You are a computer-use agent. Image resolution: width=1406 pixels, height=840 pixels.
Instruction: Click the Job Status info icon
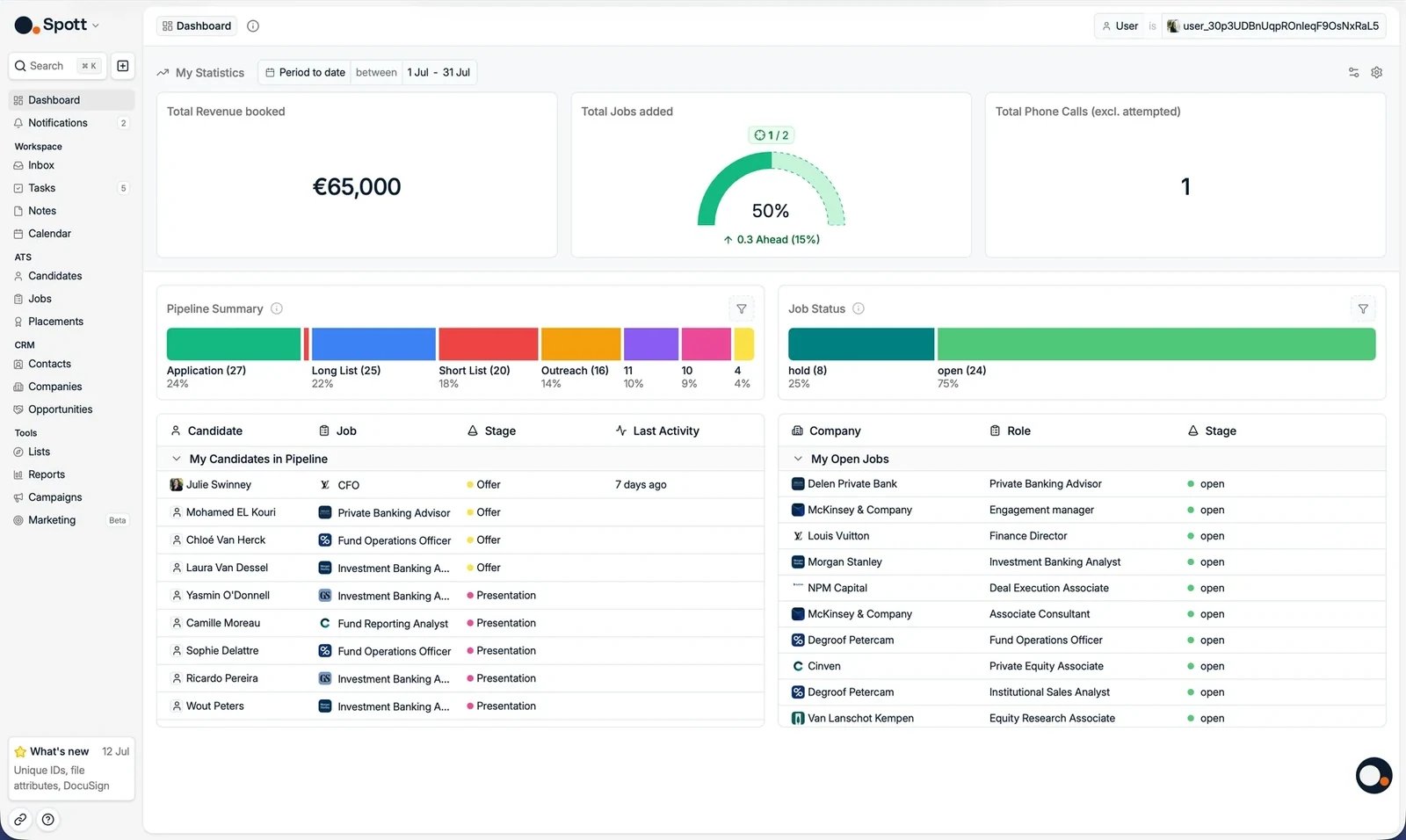click(x=859, y=308)
